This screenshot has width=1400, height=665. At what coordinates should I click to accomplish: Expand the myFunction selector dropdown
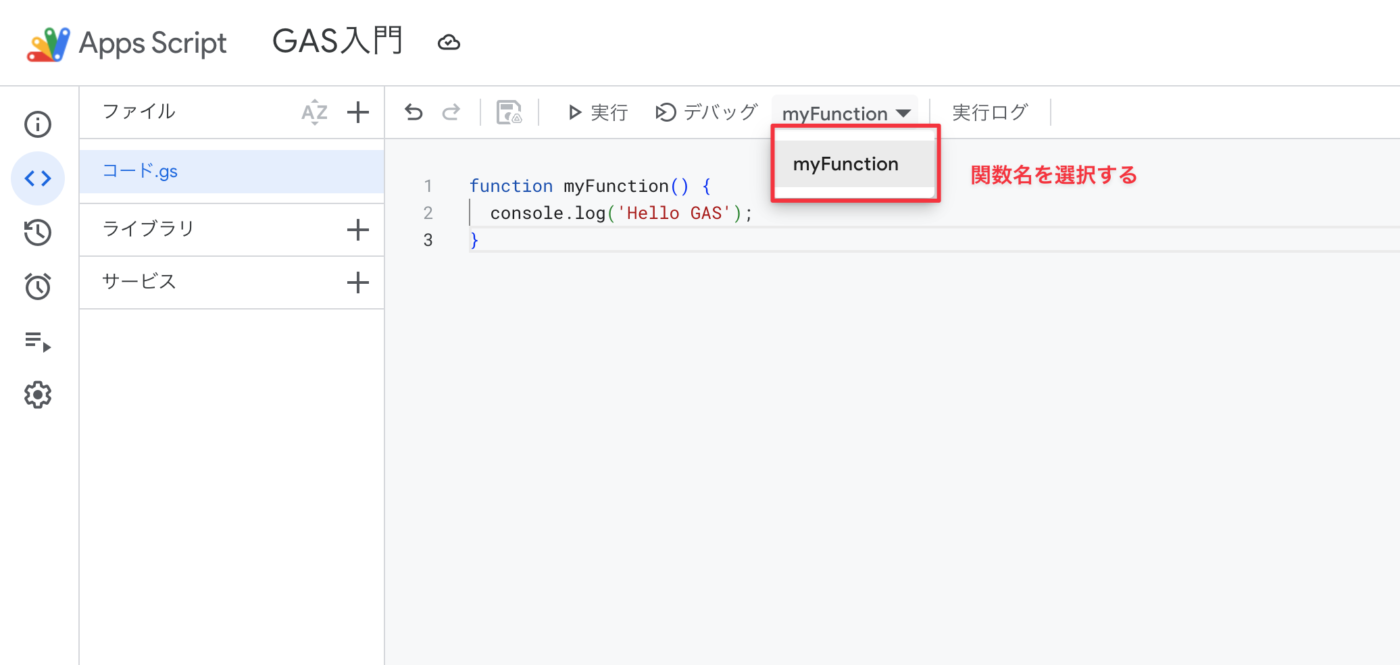[x=847, y=113]
